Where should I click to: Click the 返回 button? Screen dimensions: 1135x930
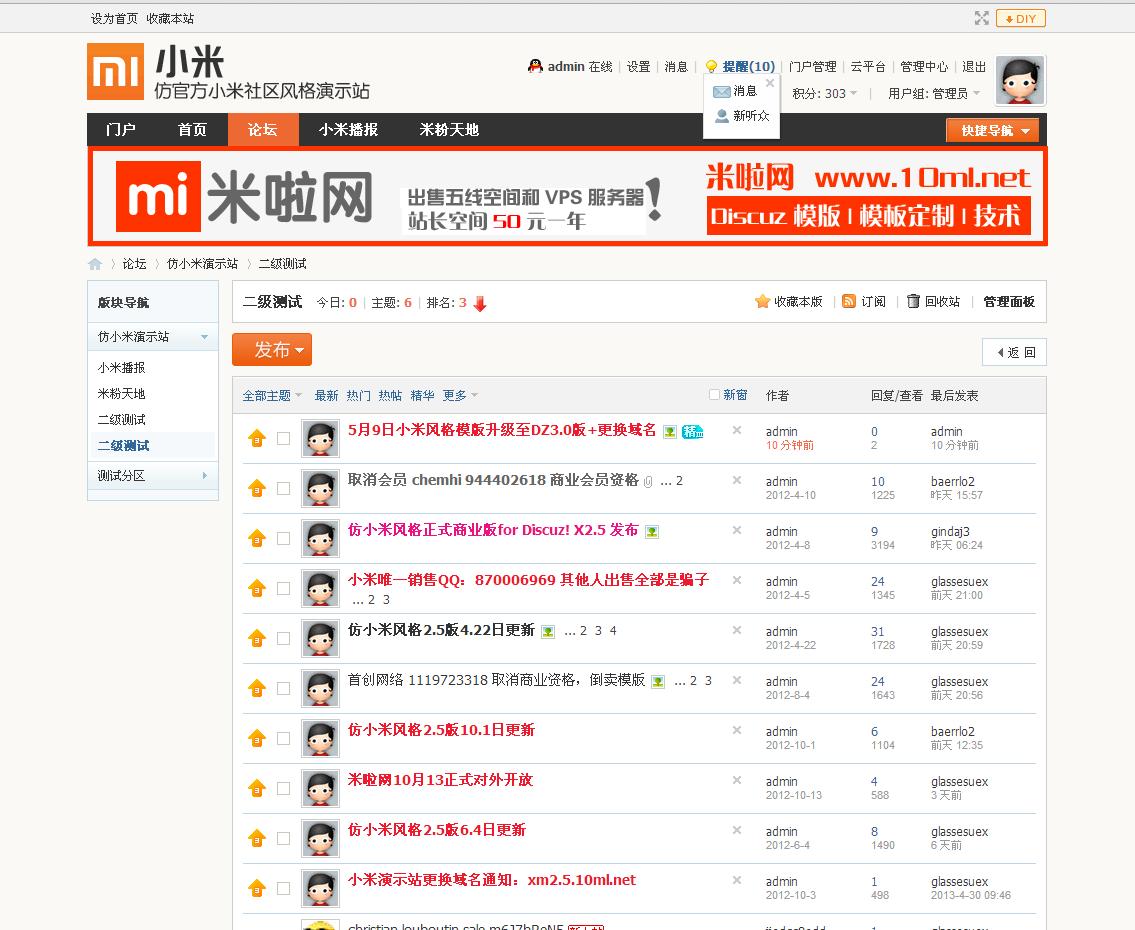[1014, 352]
